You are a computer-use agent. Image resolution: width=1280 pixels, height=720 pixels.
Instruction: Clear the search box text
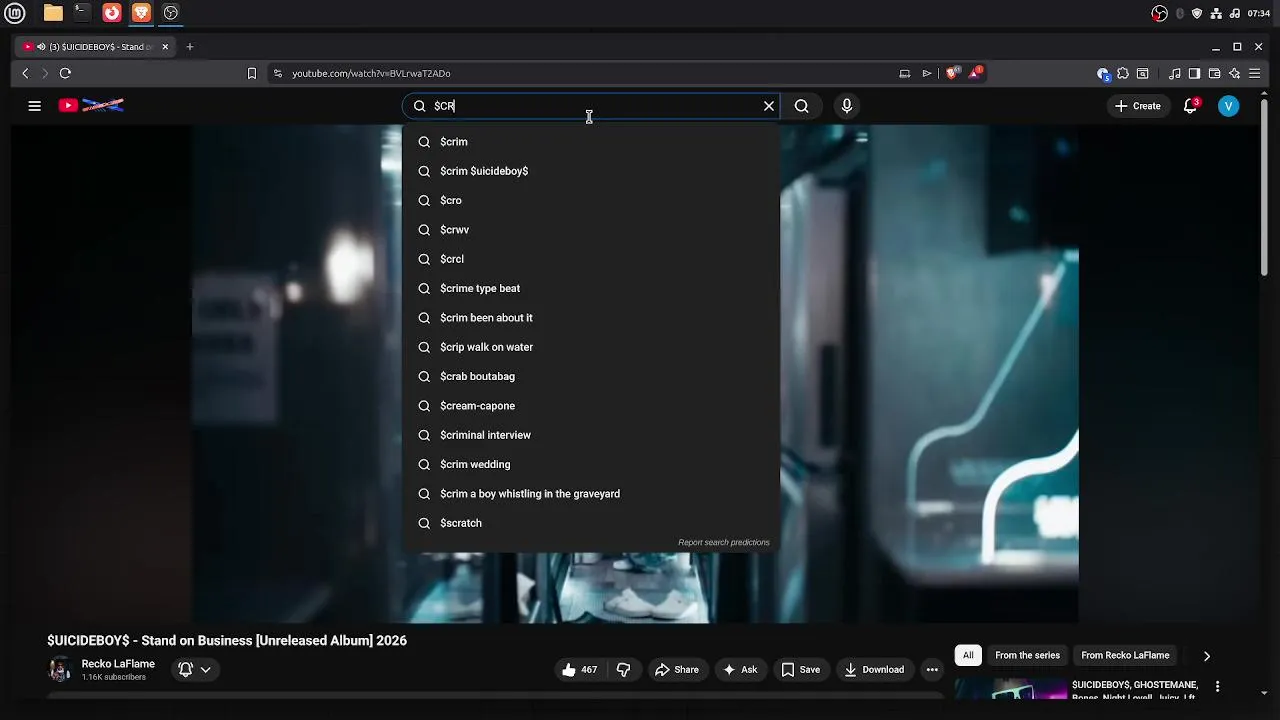pos(769,106)
